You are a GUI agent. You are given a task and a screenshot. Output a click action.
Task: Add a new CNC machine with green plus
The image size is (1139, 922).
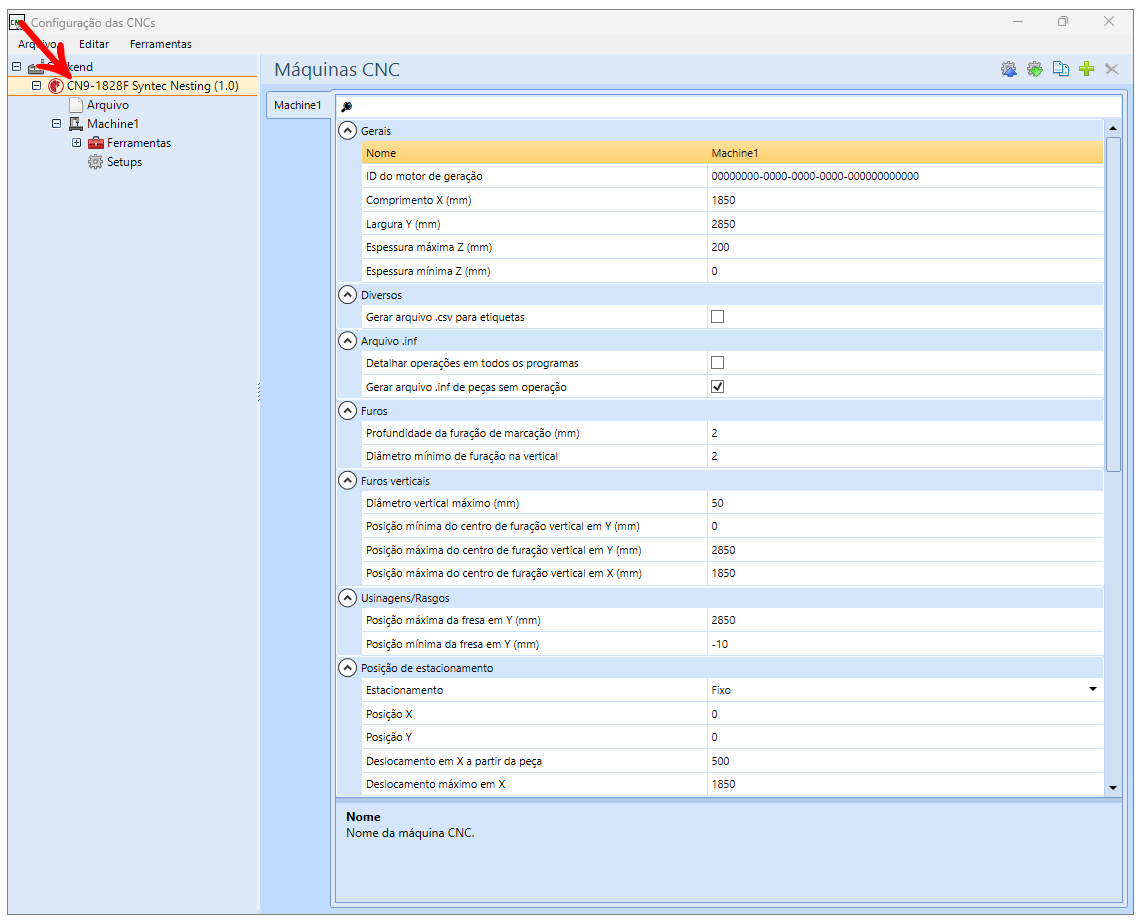(1087, 69)
